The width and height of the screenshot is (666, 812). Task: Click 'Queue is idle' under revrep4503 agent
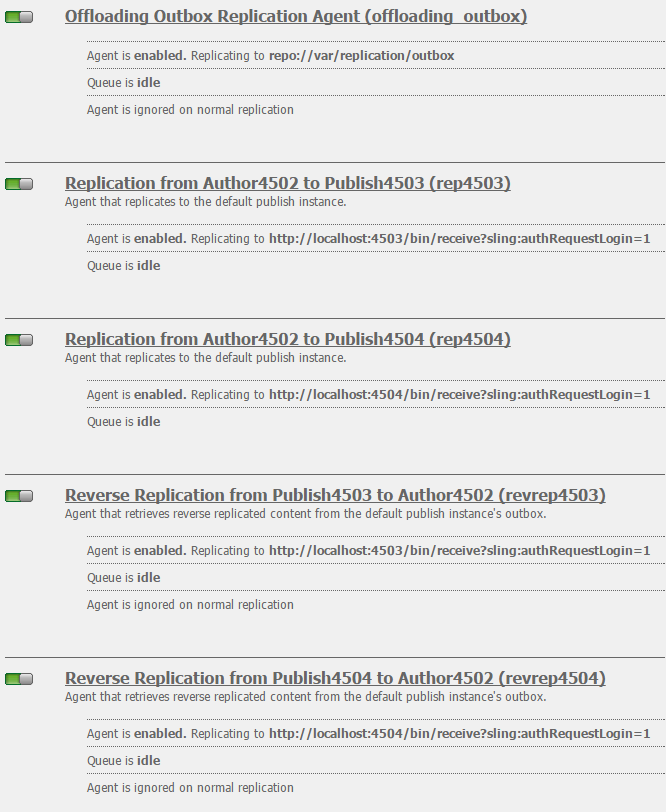click(124, 578)
